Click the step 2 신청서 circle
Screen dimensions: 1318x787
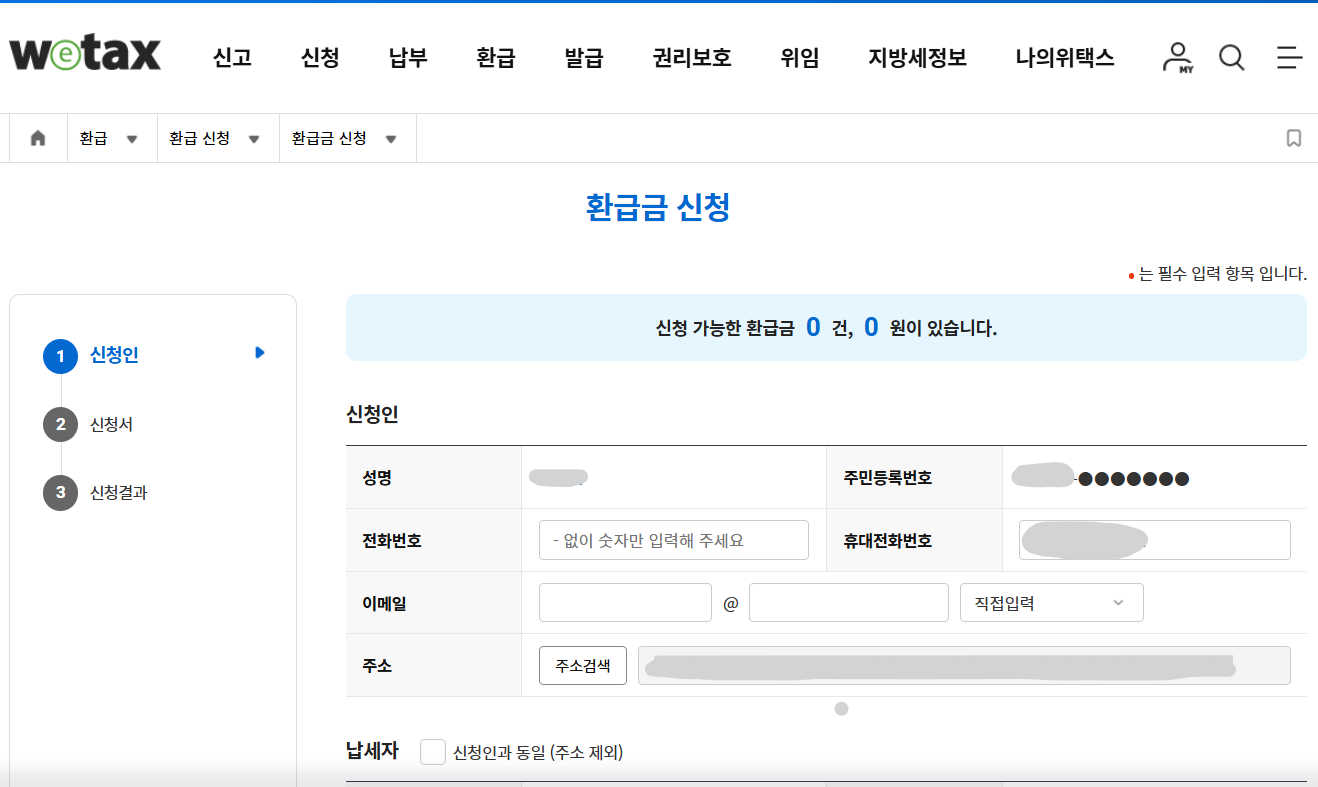tap(60, 424)
